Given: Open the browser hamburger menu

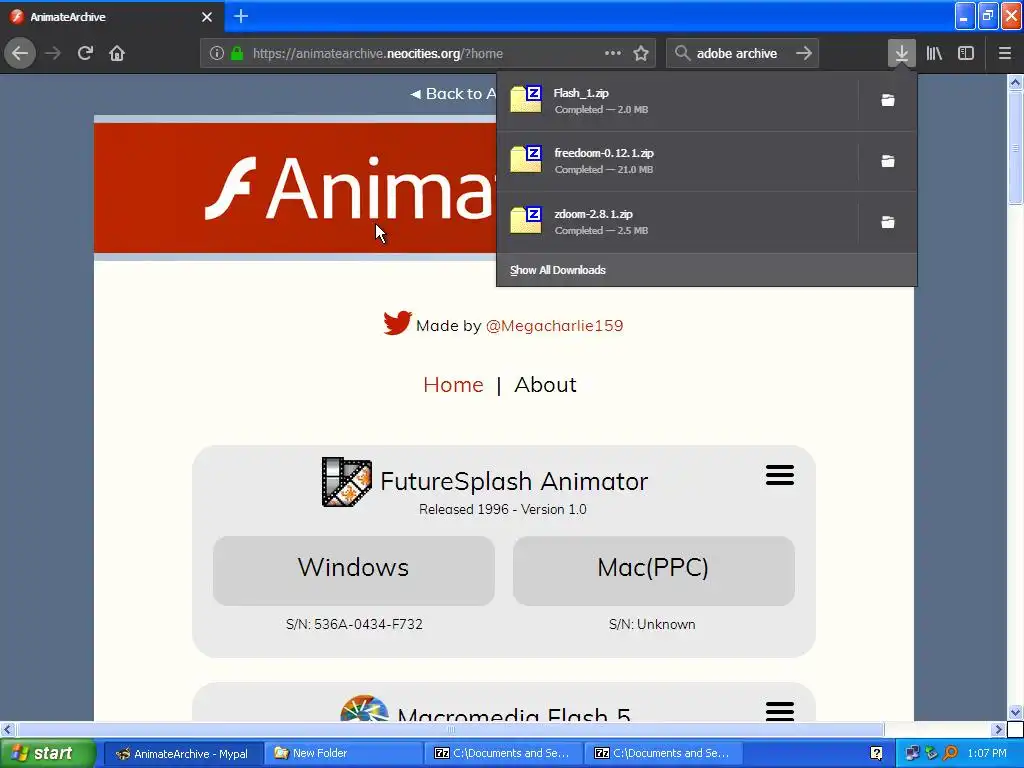Looking at the screenshot, I should (x=1004, y=53).
